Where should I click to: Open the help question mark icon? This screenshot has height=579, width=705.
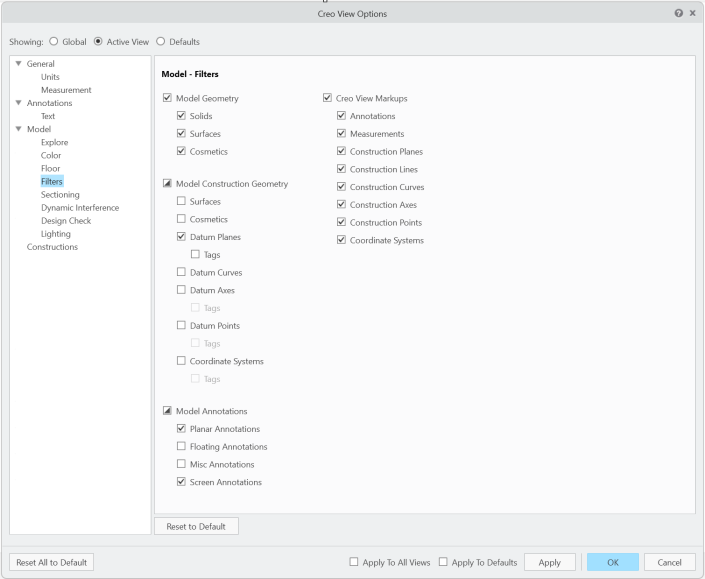(x=678, y=13)
